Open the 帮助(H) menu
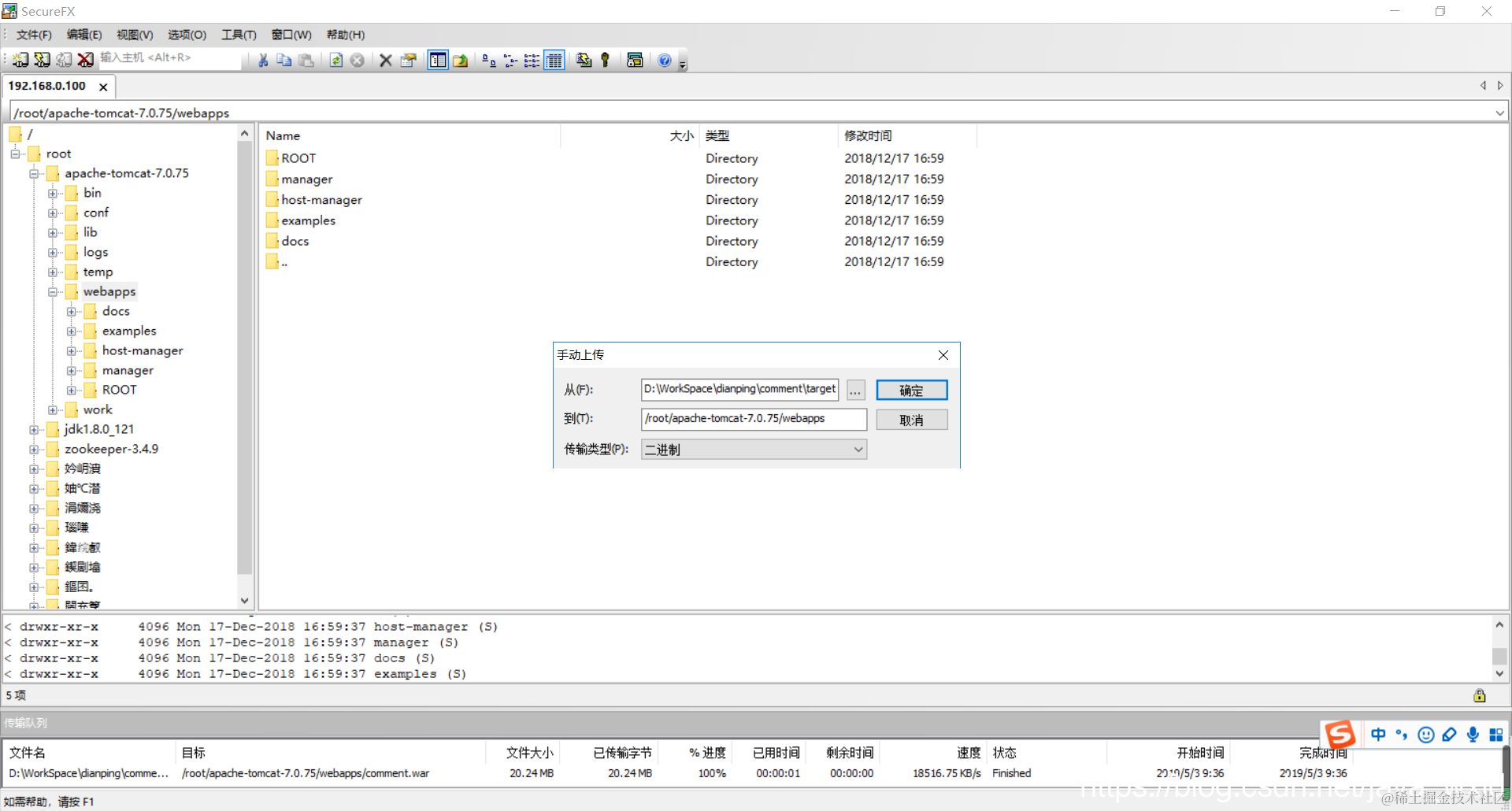Screen dimensions: 1512x811 346,35
